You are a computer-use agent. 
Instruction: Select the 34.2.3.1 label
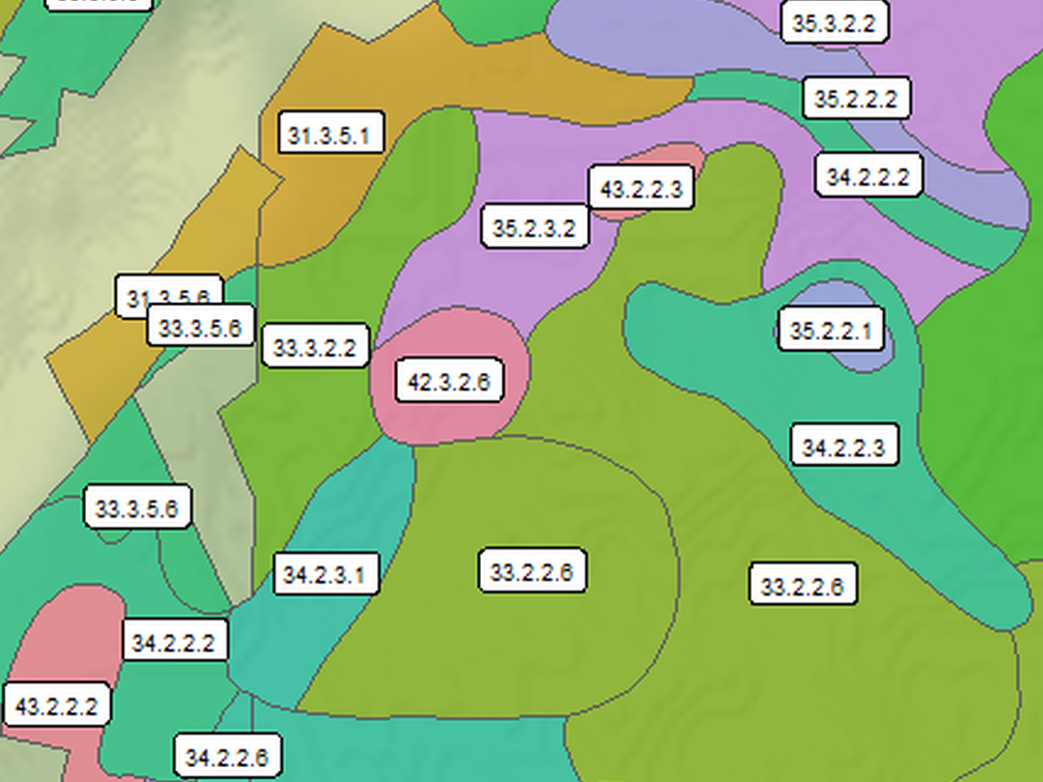pyautogui.click(x=326, y=575)
